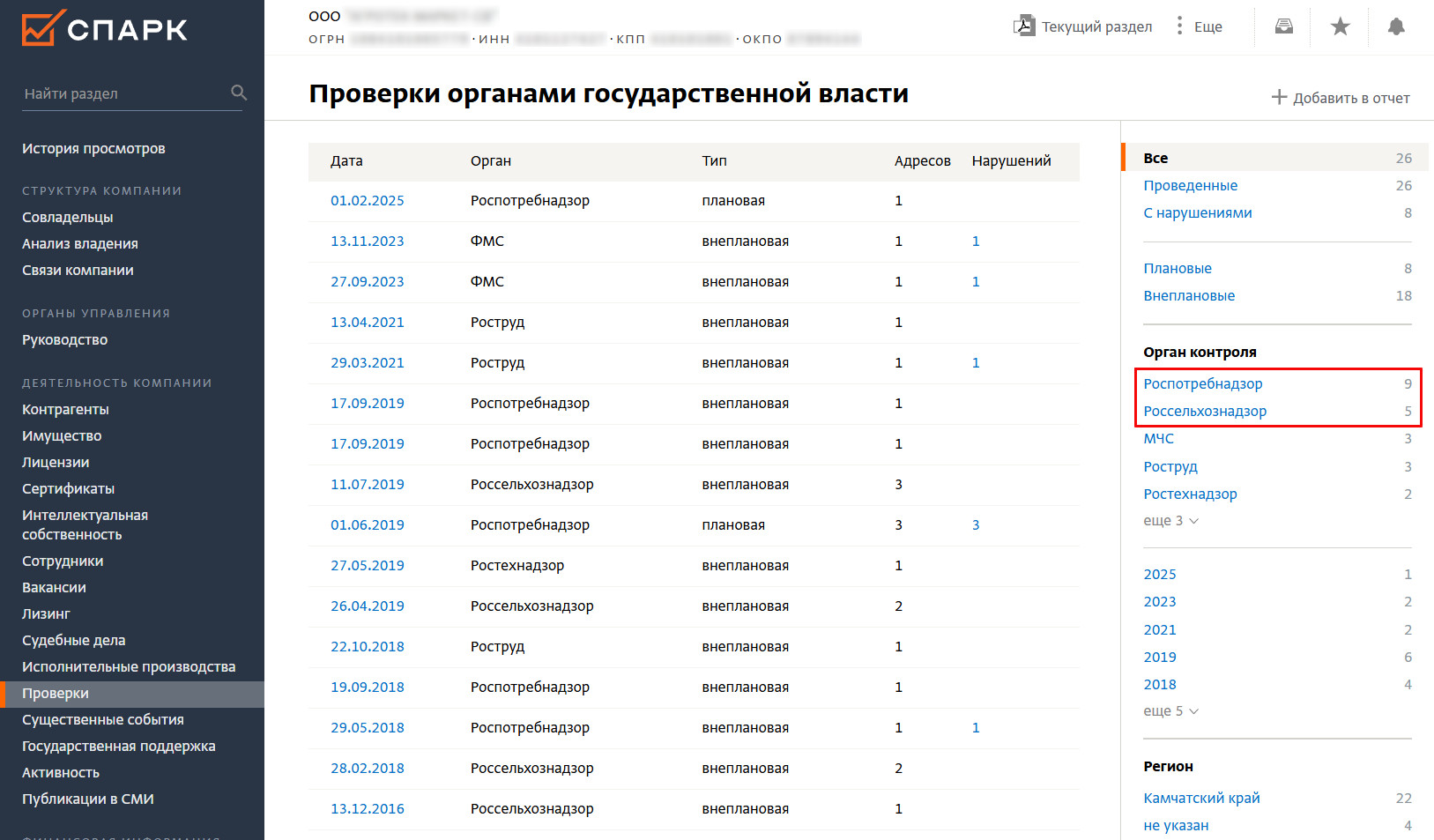Click the SPARK logo icon

[x=43, y=28]
